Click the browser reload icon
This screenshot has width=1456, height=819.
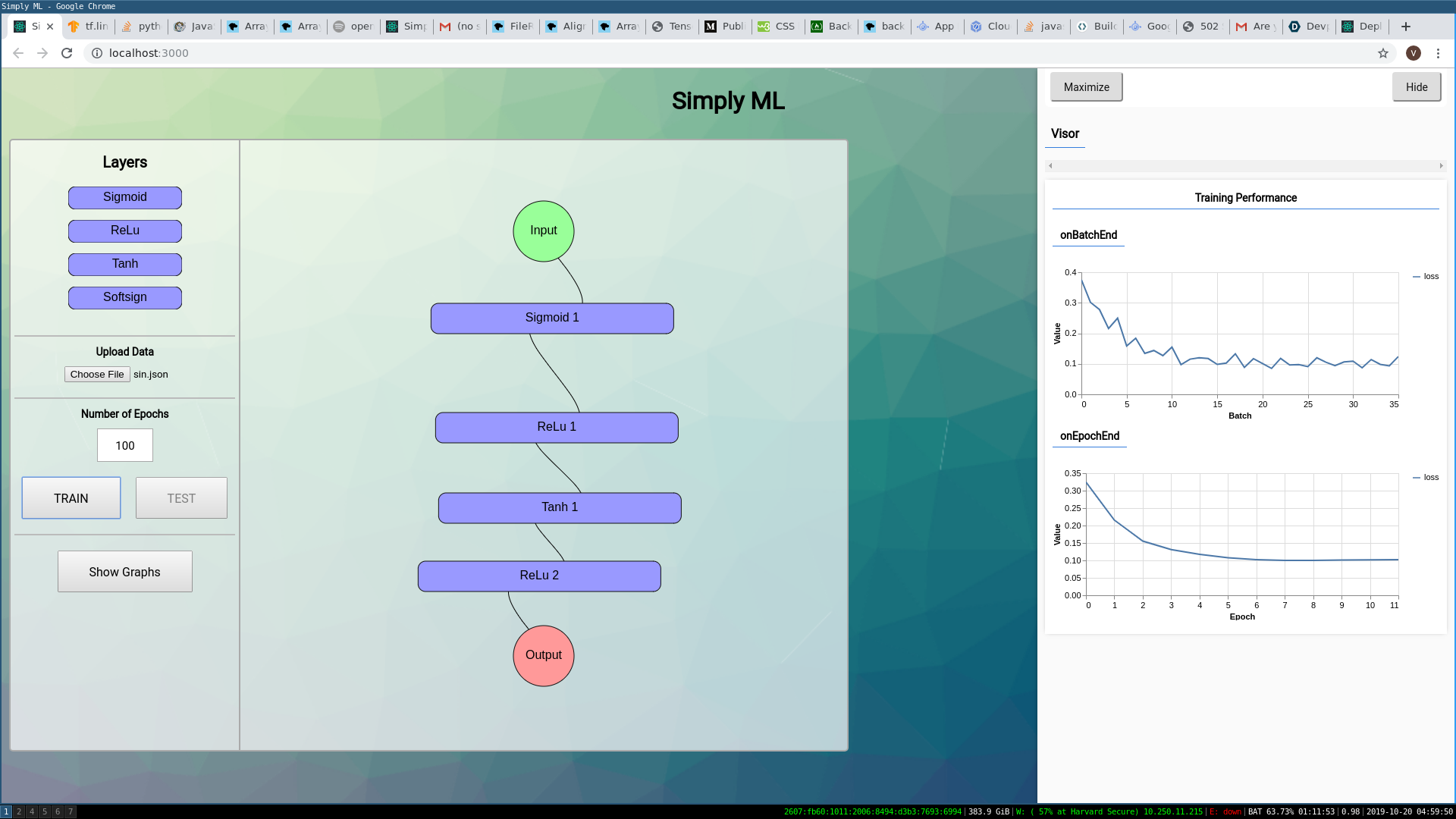tap(67, 53)
